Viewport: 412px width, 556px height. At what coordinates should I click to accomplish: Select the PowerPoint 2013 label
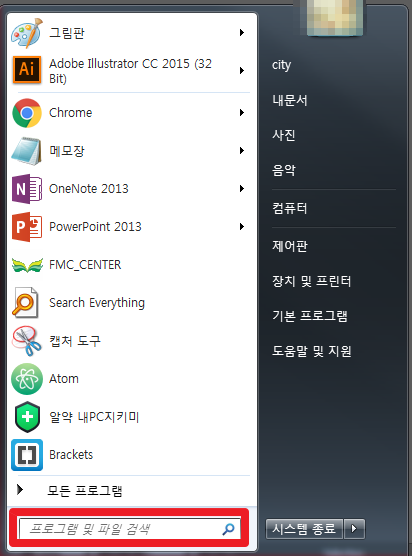coord(95,227)
